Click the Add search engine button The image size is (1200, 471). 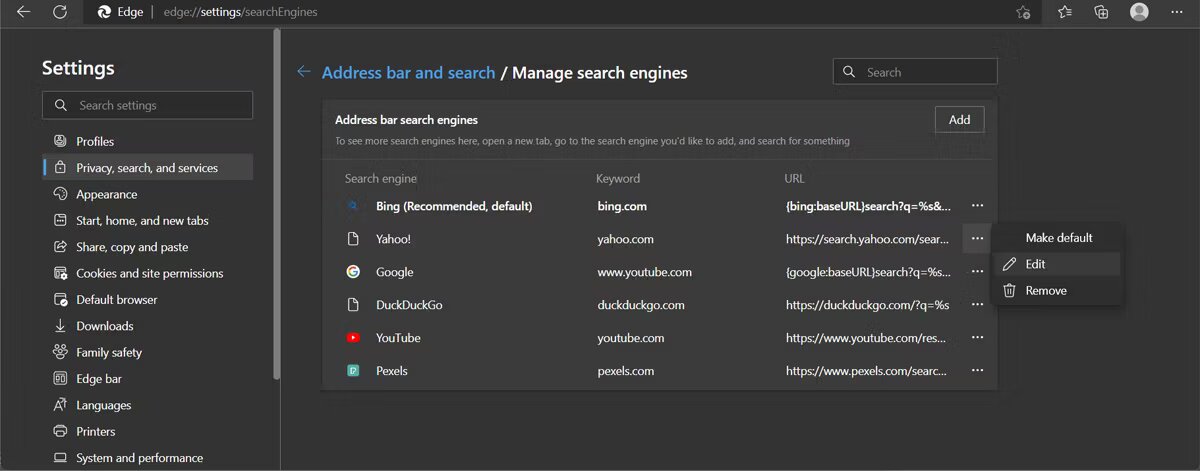click(x=959, y=120)
